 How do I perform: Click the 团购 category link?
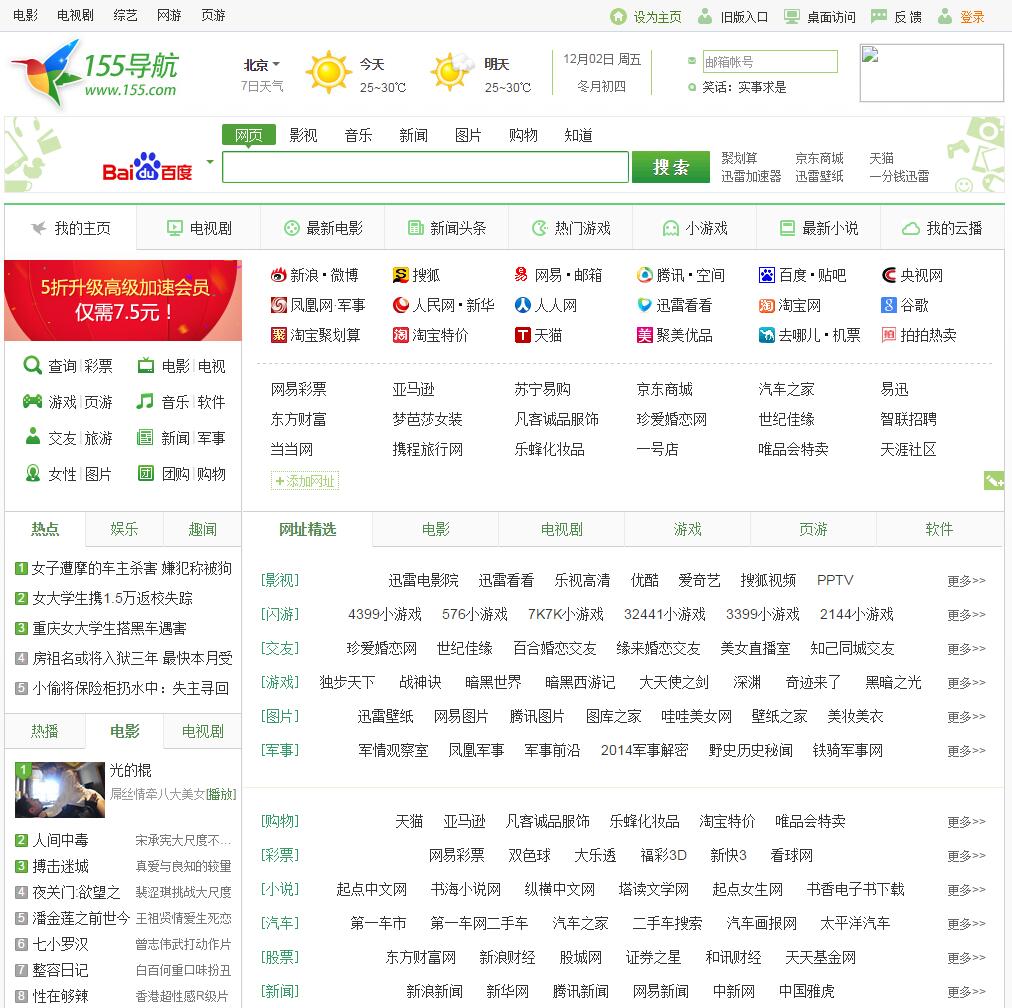coord(175,474)
